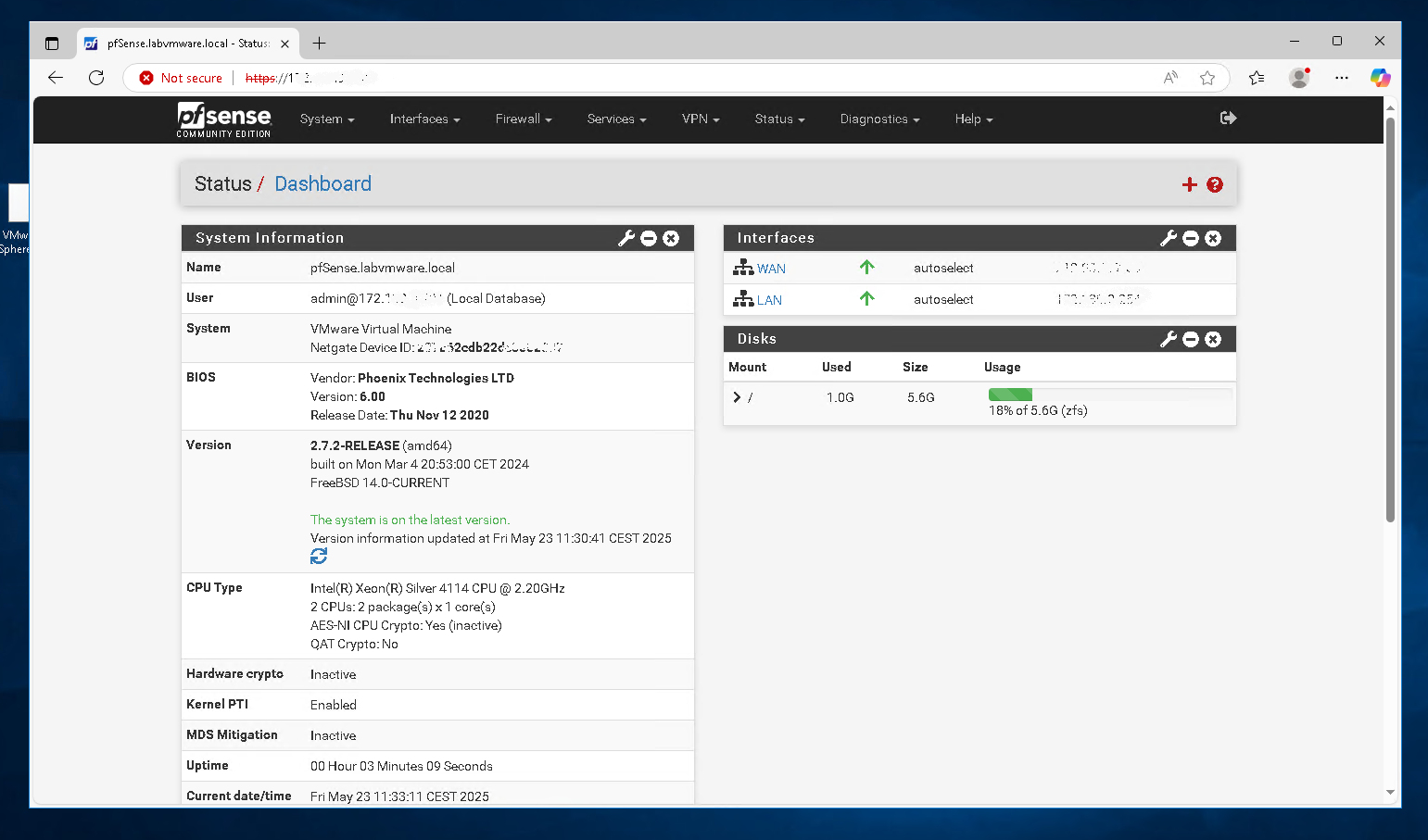Image resolution: width=1428 pixels, height=840 pixels.
Task: Open the System dropdown menu
Action: [x=327, y=119]
